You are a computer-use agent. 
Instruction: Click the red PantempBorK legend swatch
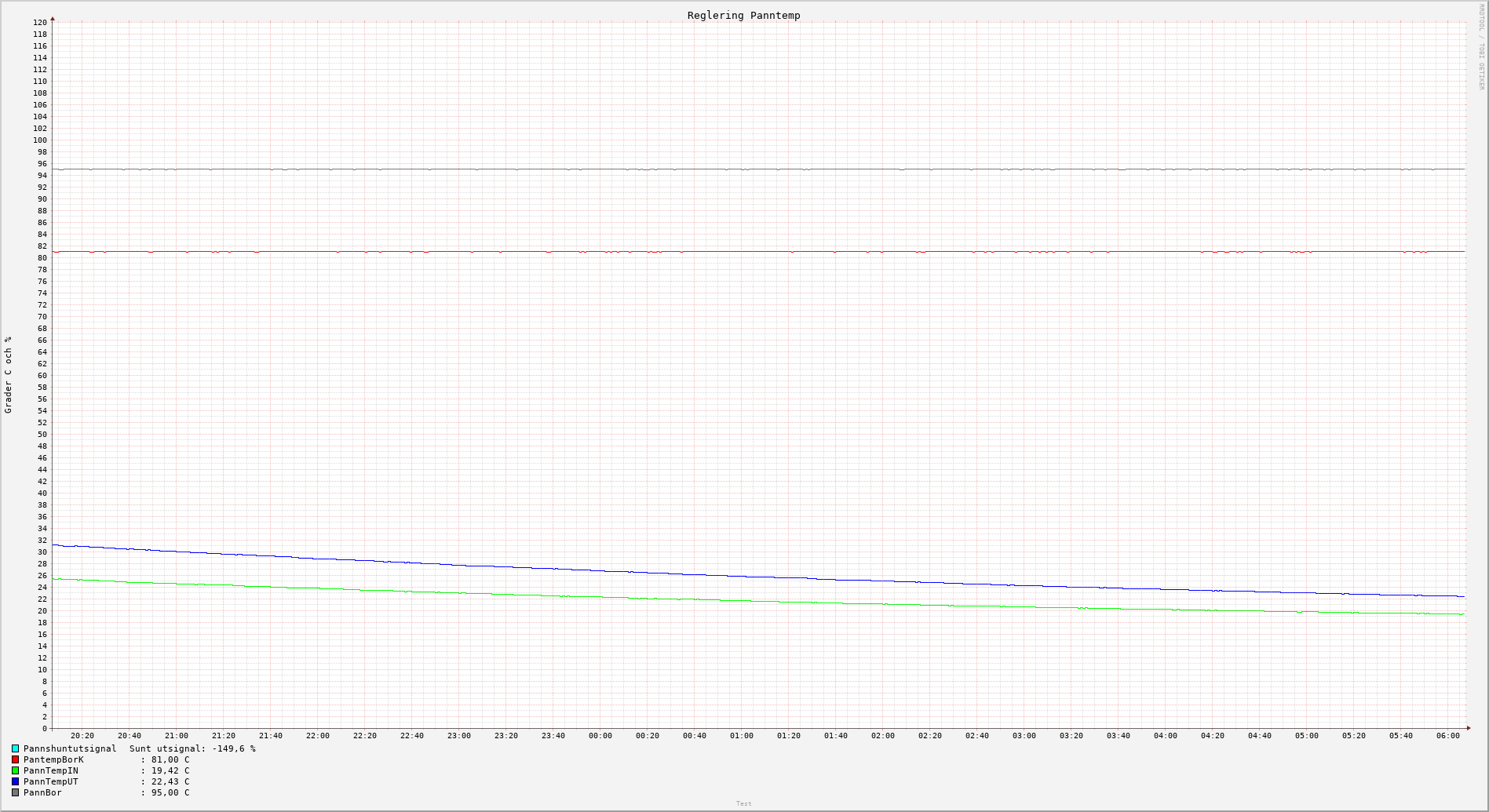(15, 759)
